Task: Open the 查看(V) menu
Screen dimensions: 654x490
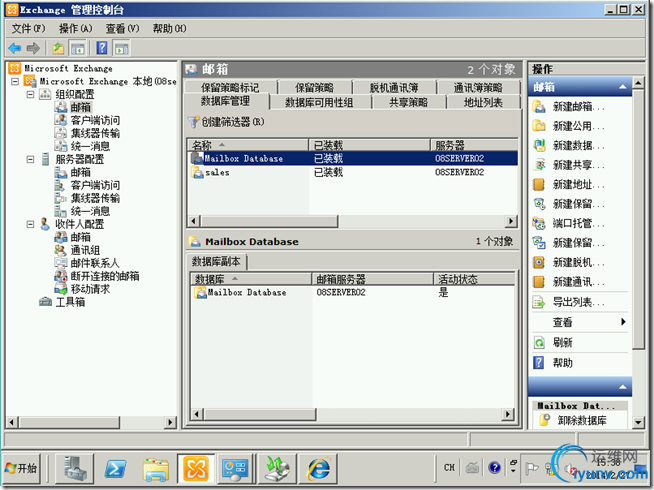Action: tap(122, 28)
